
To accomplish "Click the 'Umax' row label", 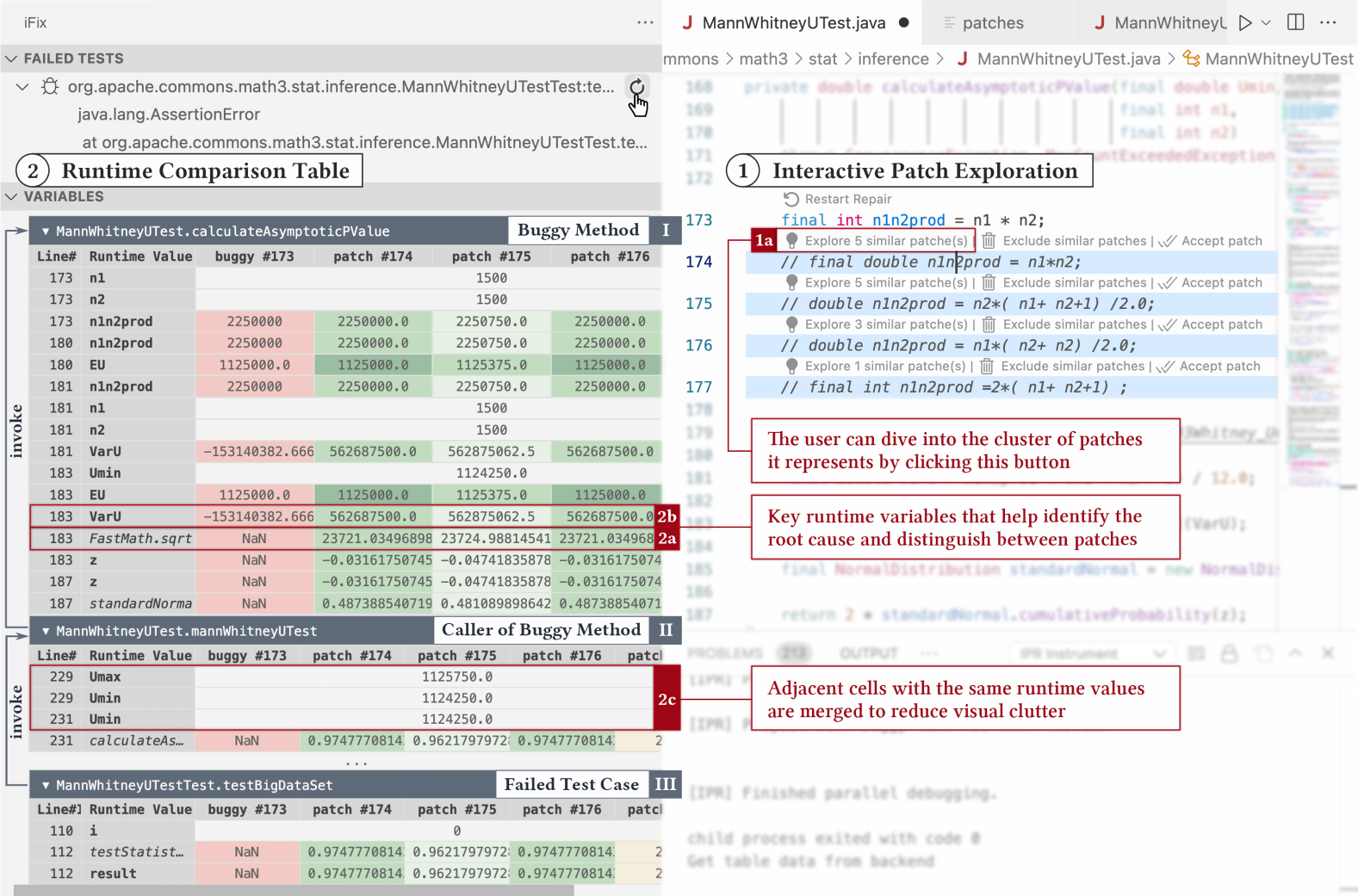I will [x=105, y=677].
